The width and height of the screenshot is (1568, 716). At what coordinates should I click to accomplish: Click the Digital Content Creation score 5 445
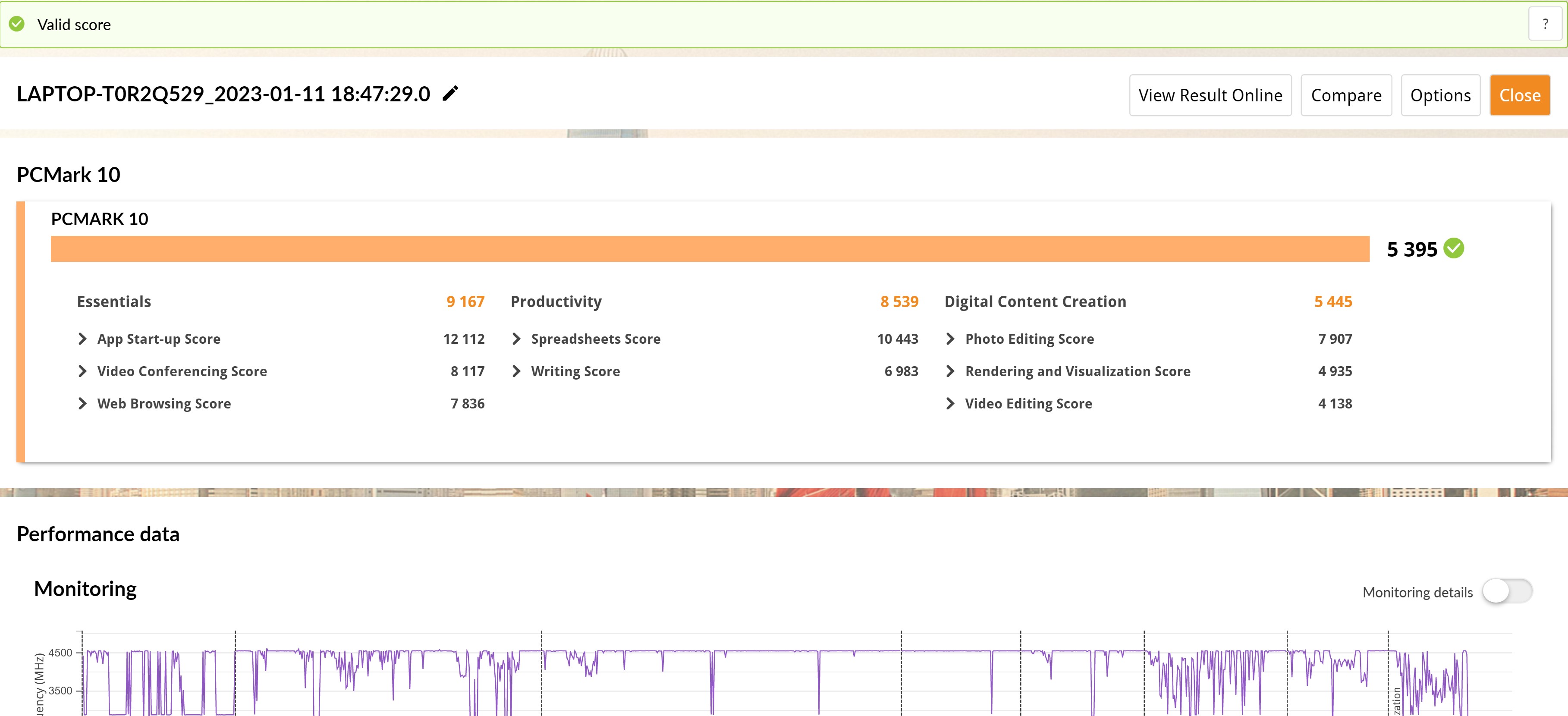point(1333,301)
